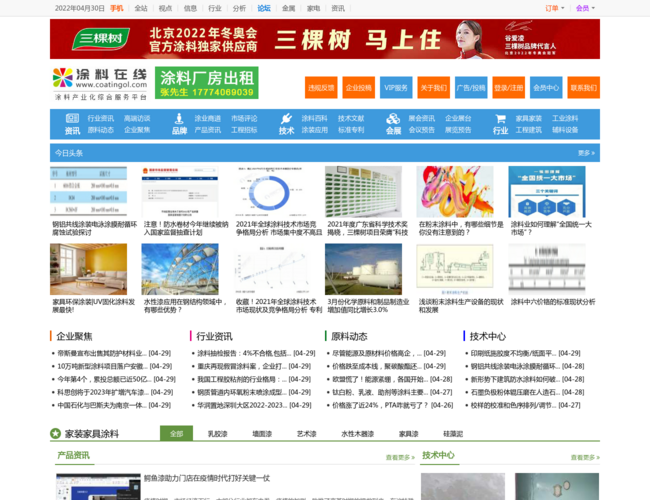Open the colorful paint splash article thumbnail
Image resolution: width=650 pixels, height=500 pixels.
[x=455, y=191]
